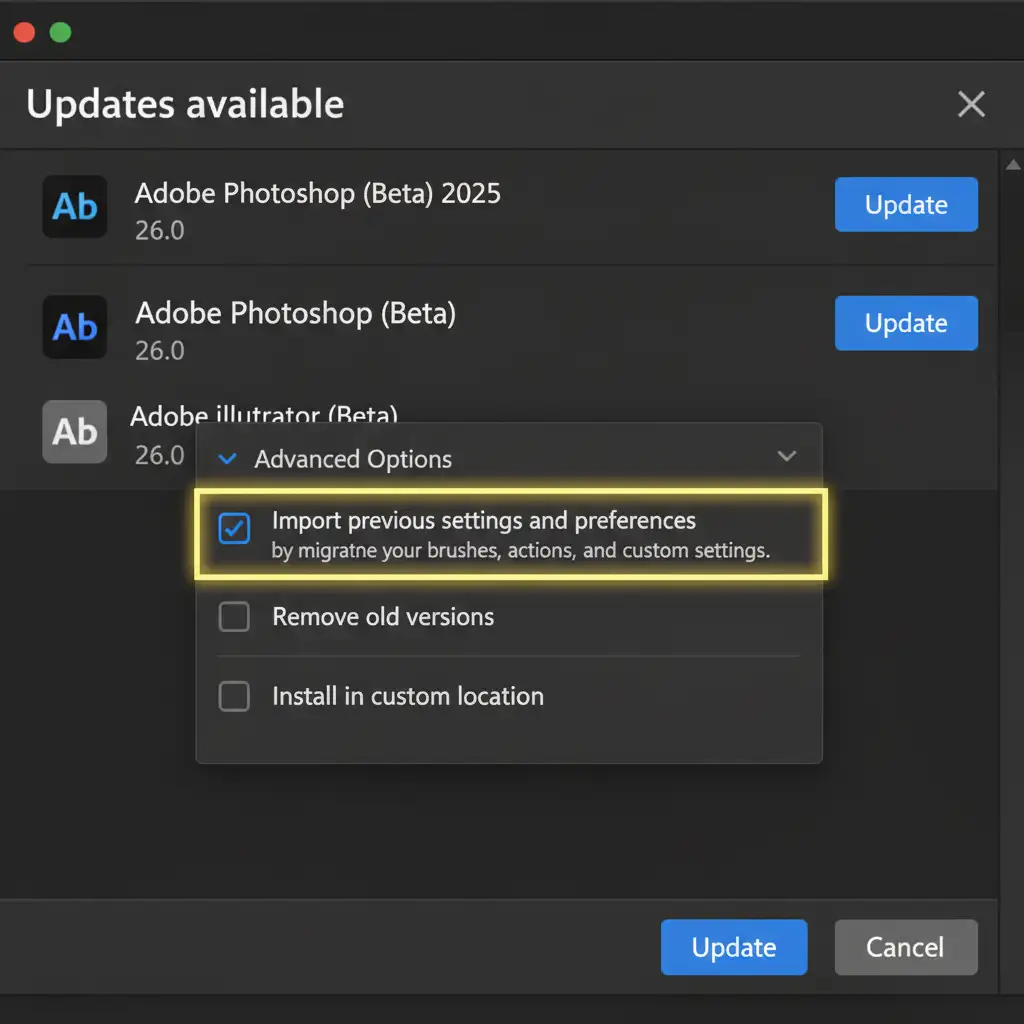Click the scrollbar up arrow in the update list
Screen dimensions: 1024x1024
click(x=1012, y=165)
